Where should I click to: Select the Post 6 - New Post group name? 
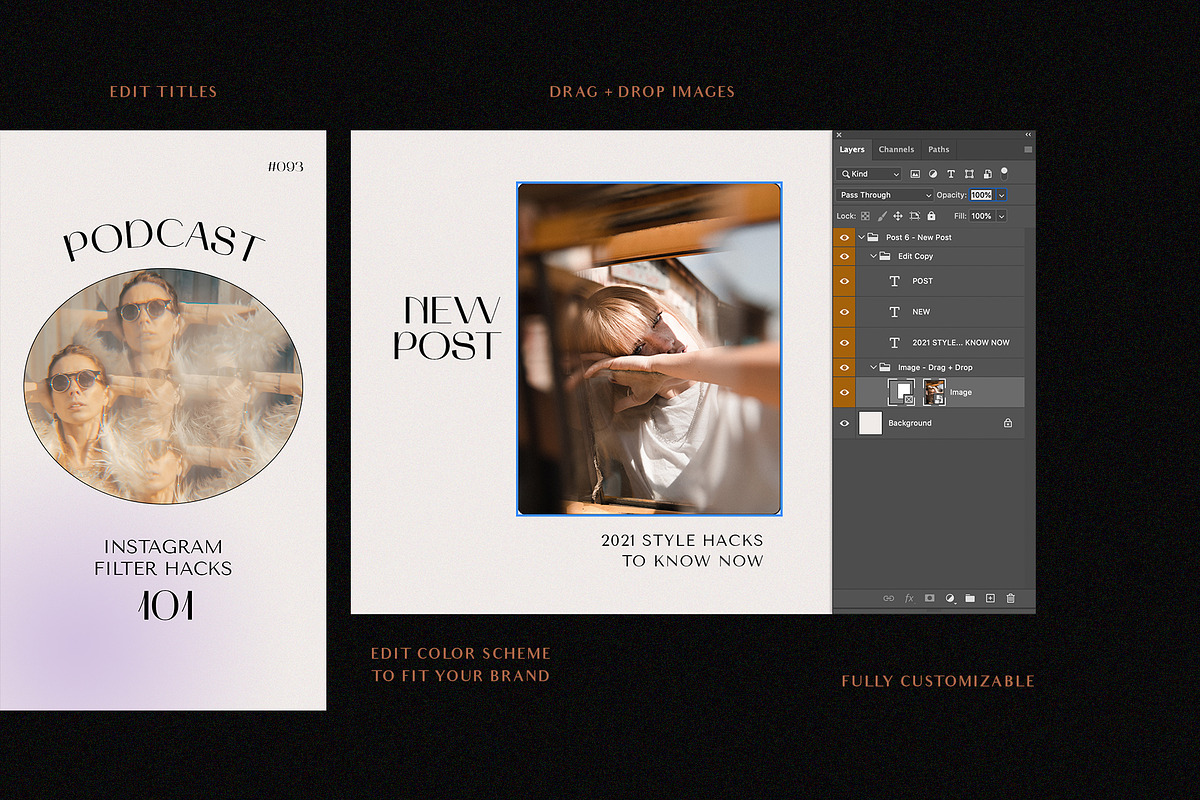coord(919,237)
